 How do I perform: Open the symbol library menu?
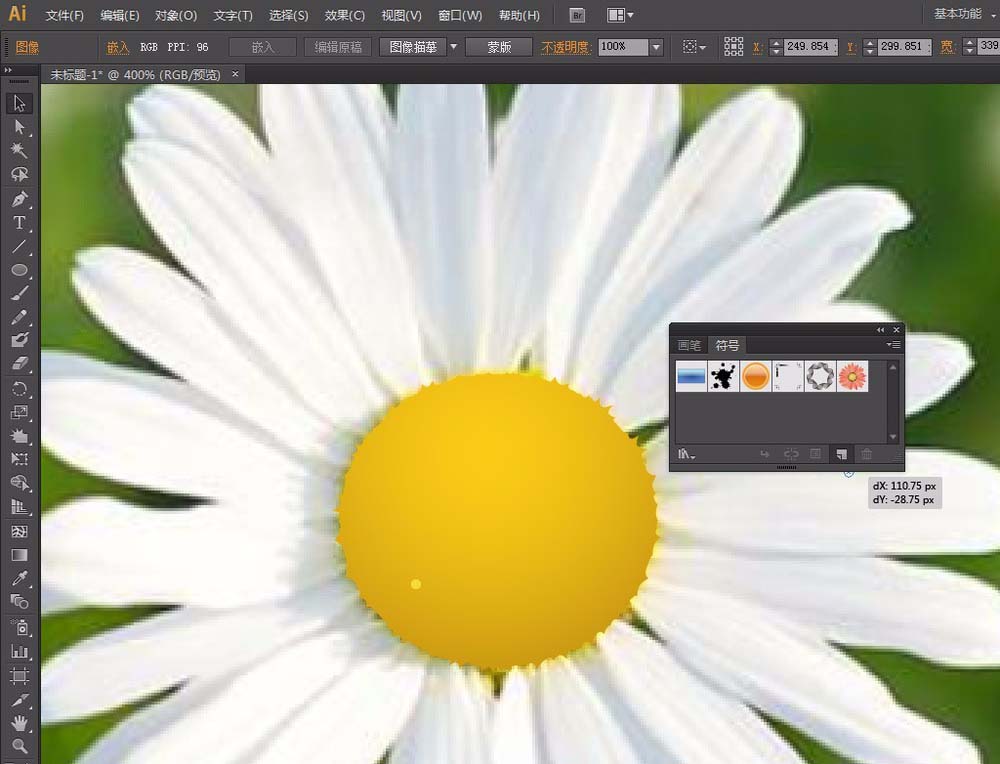[x=686, y=454]
